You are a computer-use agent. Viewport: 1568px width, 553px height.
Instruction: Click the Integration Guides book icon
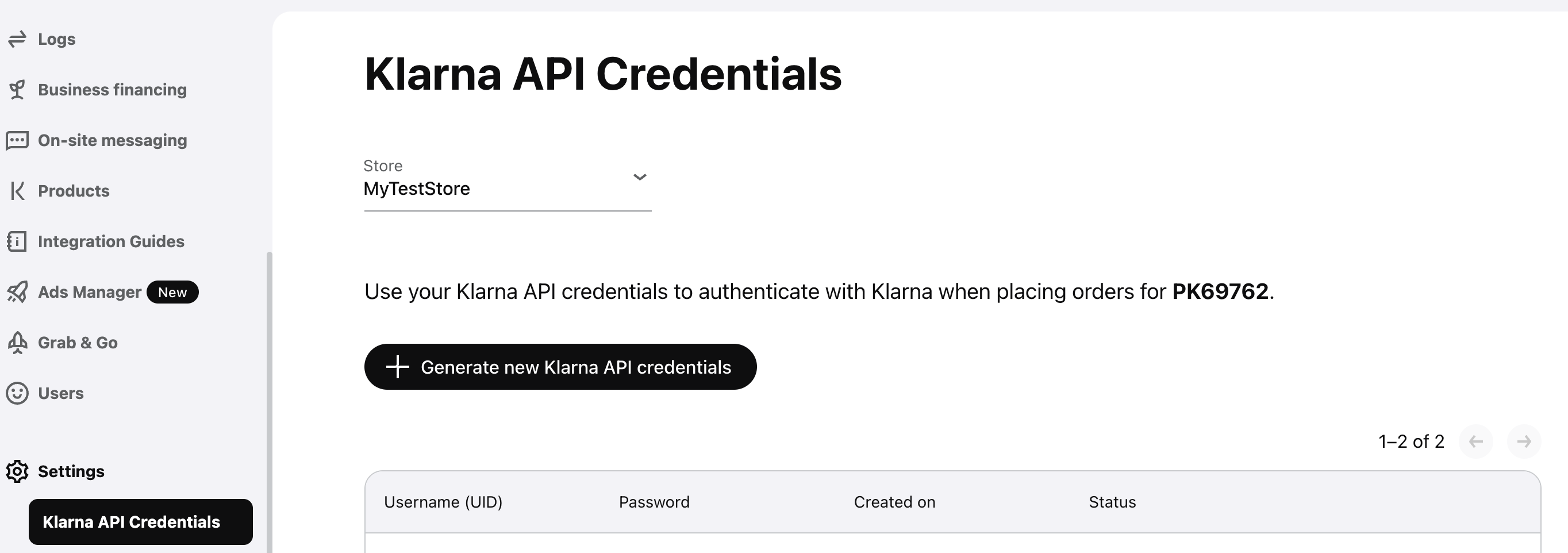pyautogui.click(x=17, y=241)
